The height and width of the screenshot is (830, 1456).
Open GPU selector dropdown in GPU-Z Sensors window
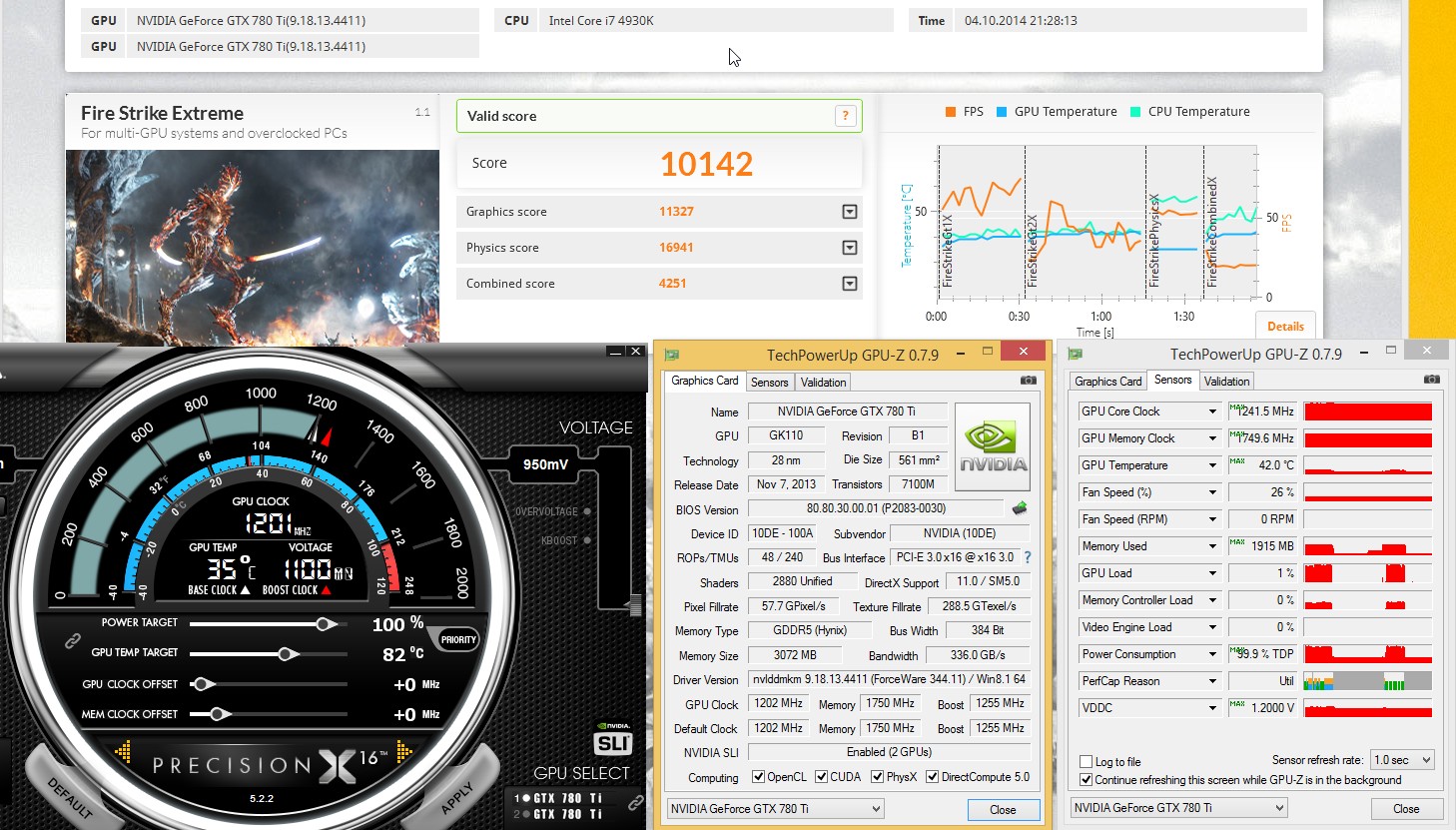[x=1178, y=808]
